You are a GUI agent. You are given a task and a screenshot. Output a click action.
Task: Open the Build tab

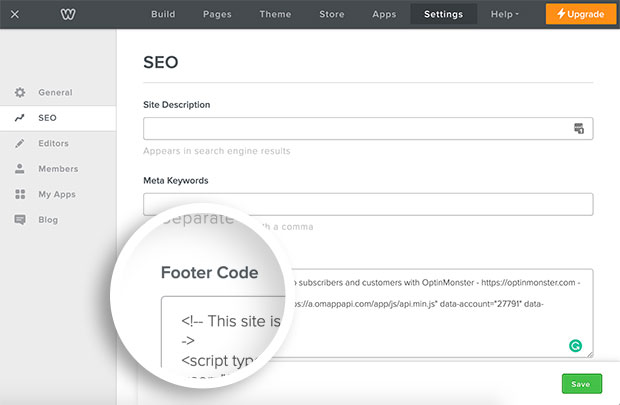tap(163, 14)
